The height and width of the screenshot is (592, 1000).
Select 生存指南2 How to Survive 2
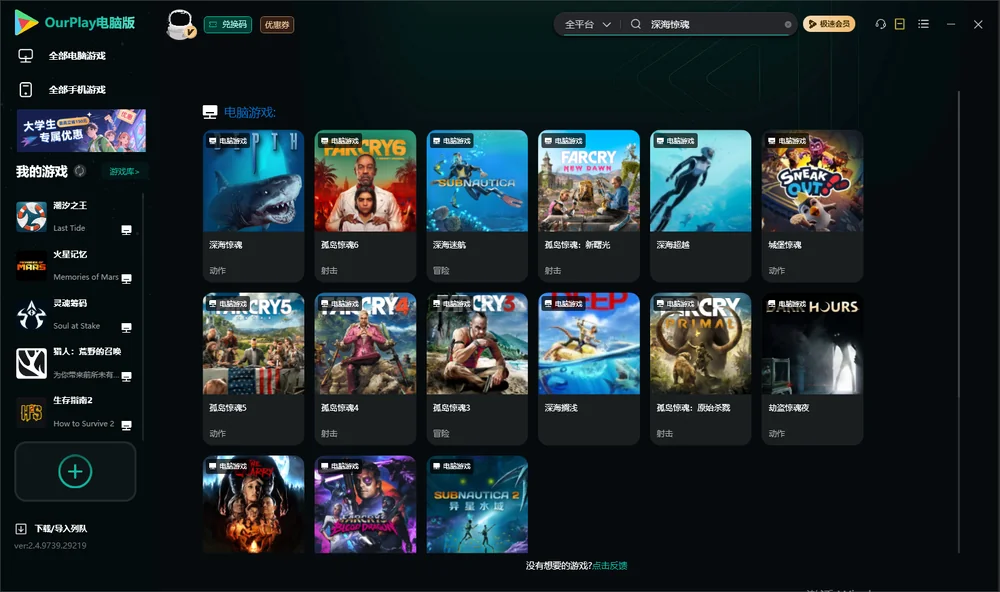pyautogui.click(x=75, y=412)
